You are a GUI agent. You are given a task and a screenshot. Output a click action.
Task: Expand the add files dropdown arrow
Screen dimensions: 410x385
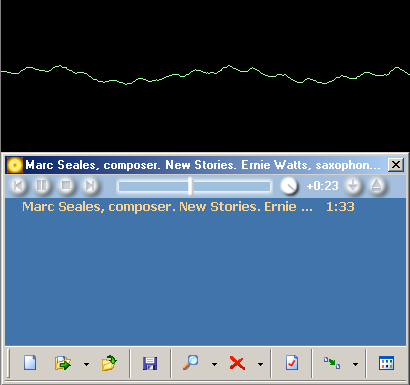[x=86, y=364]
